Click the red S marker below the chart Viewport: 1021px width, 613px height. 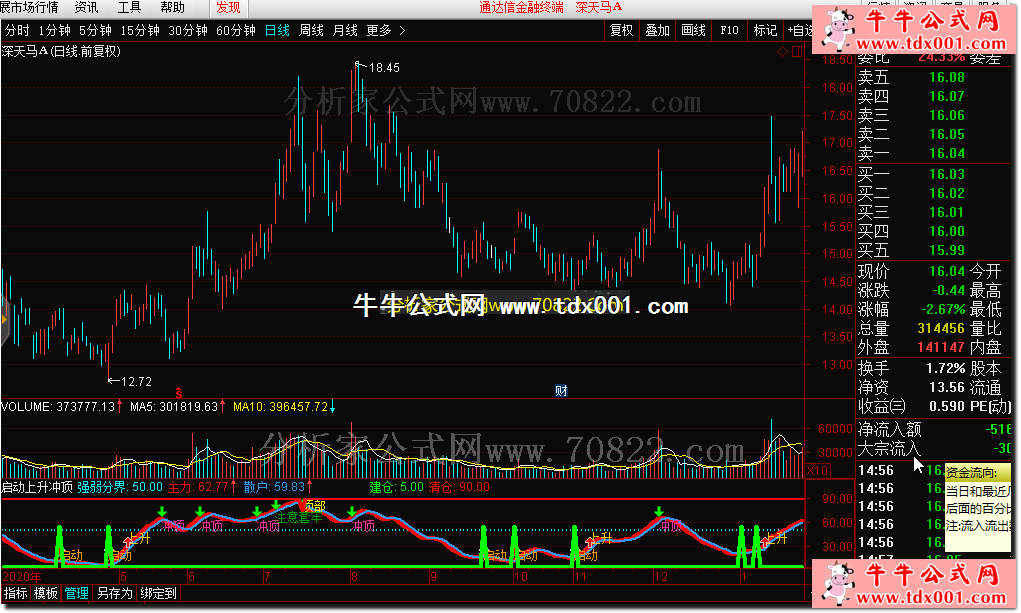(x=178, y=393)
